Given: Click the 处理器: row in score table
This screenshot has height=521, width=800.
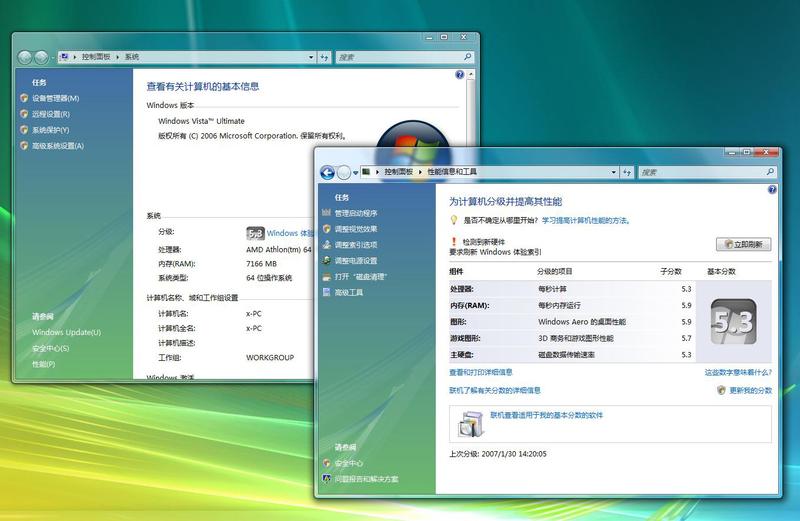Looking at the screenshot, I should point(571,289).
